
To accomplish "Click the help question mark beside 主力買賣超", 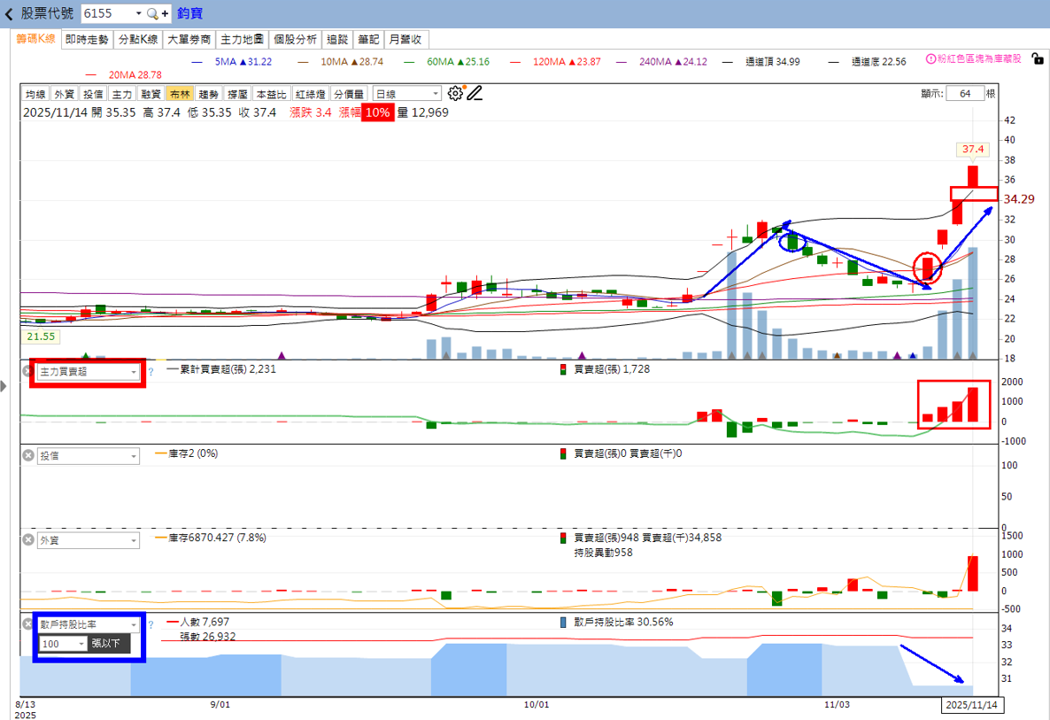I will click(x=151, y=372).
